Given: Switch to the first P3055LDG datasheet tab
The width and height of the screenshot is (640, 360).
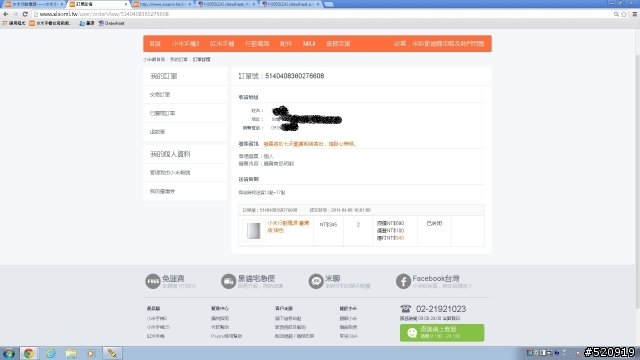Looking at the screenshot, I should (x=227, y=4).
